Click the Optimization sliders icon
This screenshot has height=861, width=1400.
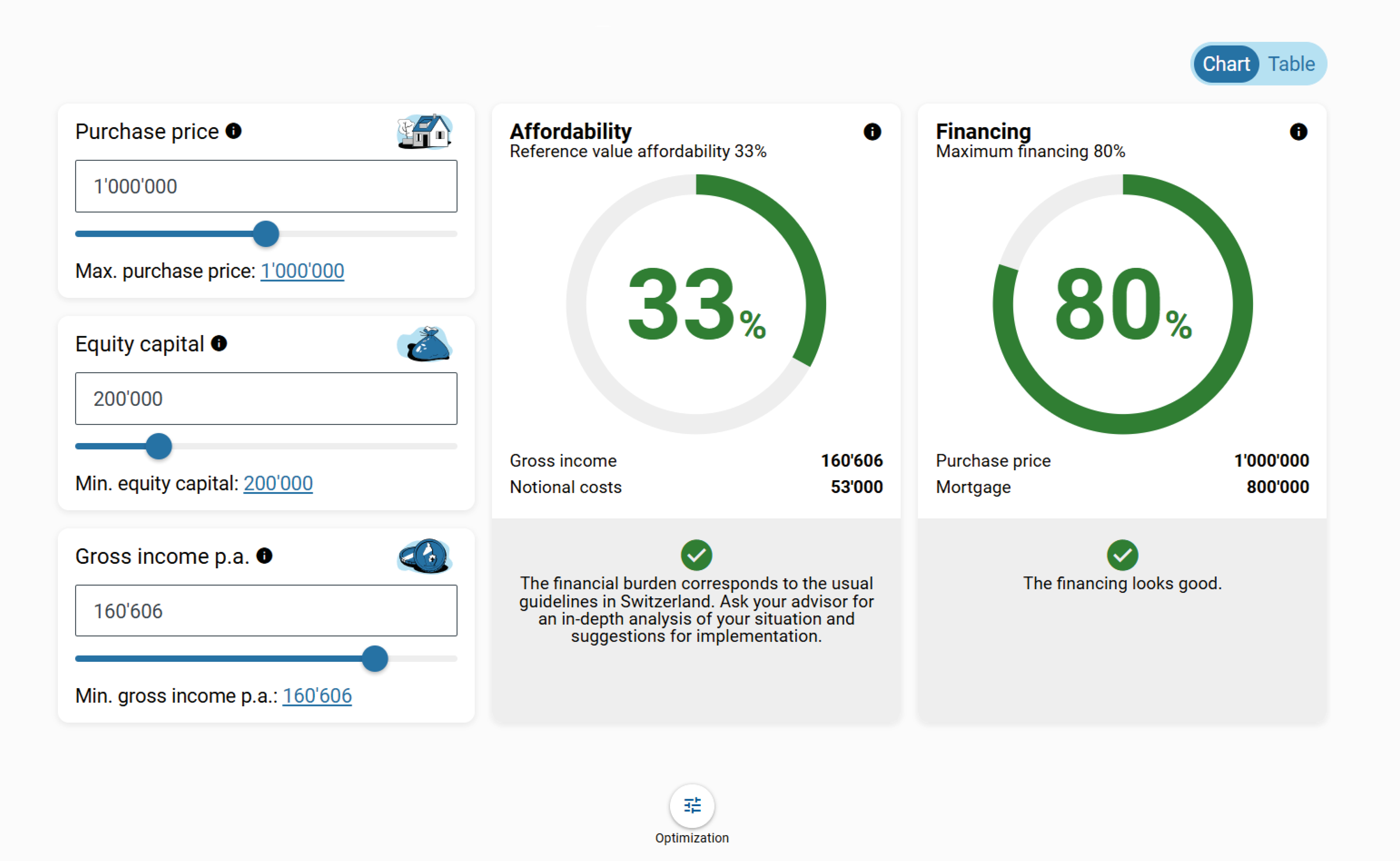pos(692,805)
